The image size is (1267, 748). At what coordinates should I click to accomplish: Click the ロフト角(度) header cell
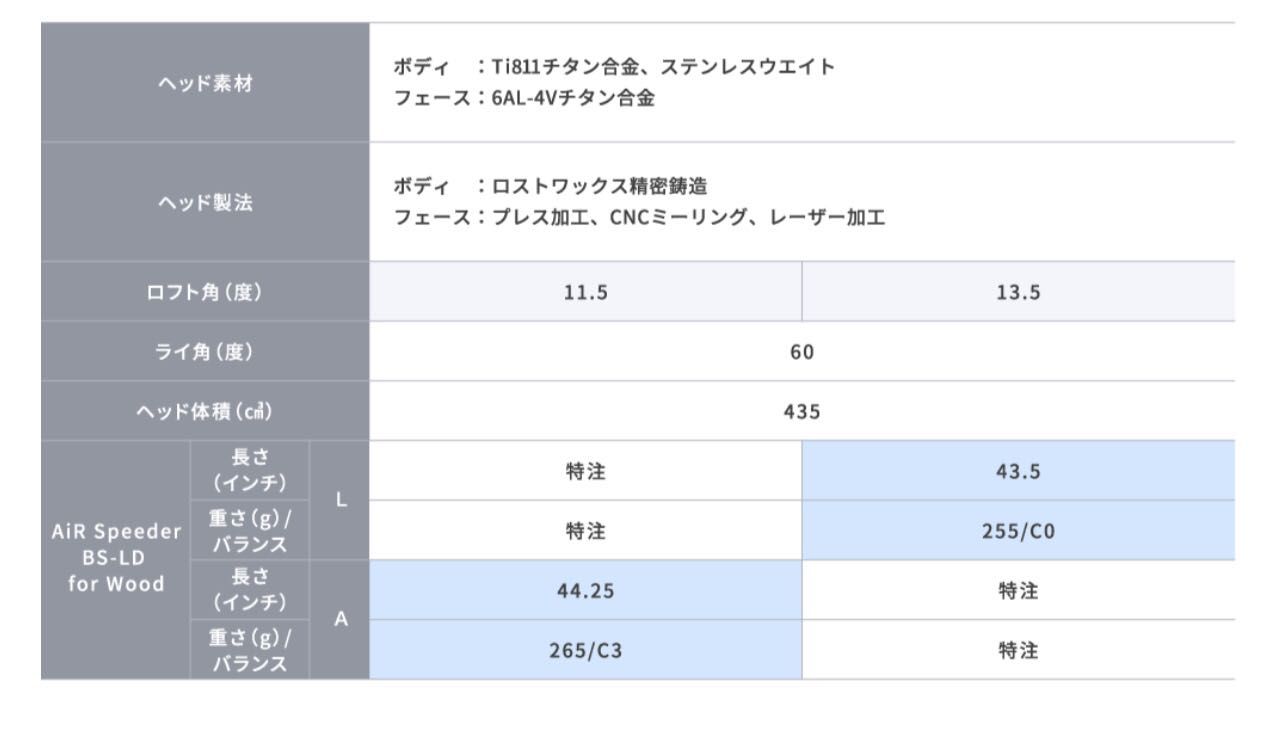[x=204, y=292]
